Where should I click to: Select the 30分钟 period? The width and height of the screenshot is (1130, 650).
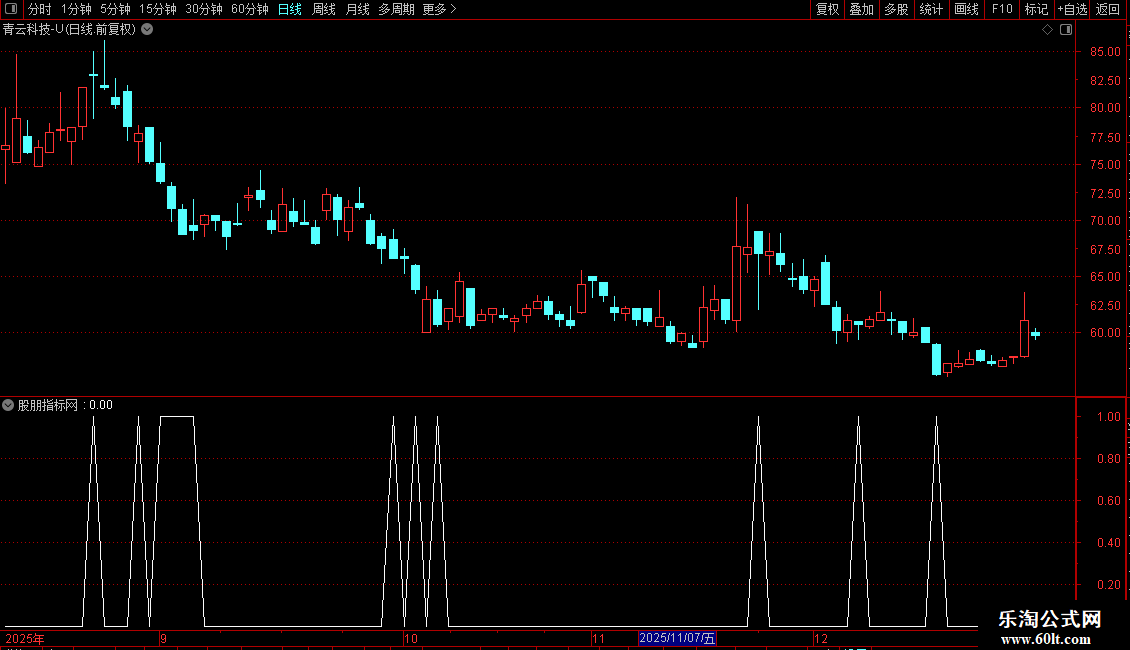click(x=204, y=9)
